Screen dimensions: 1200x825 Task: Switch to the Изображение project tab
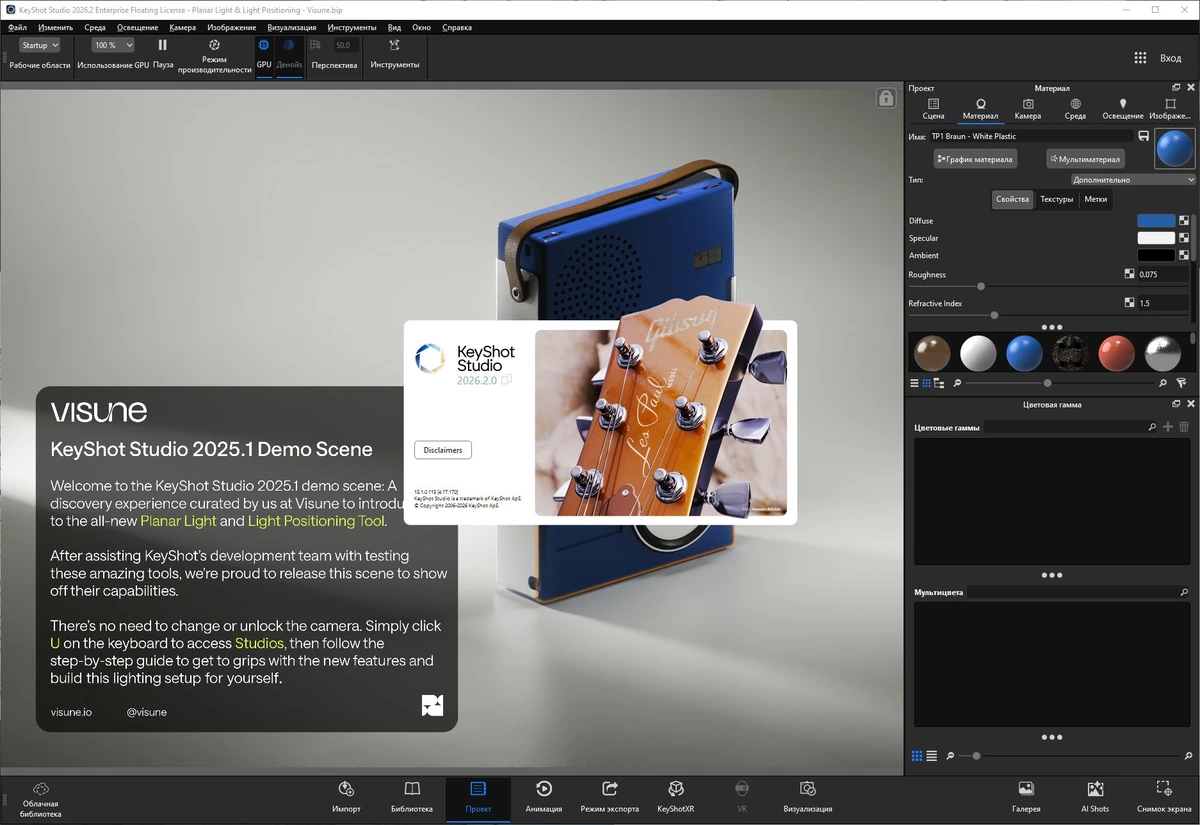(x=1170, y=109)
